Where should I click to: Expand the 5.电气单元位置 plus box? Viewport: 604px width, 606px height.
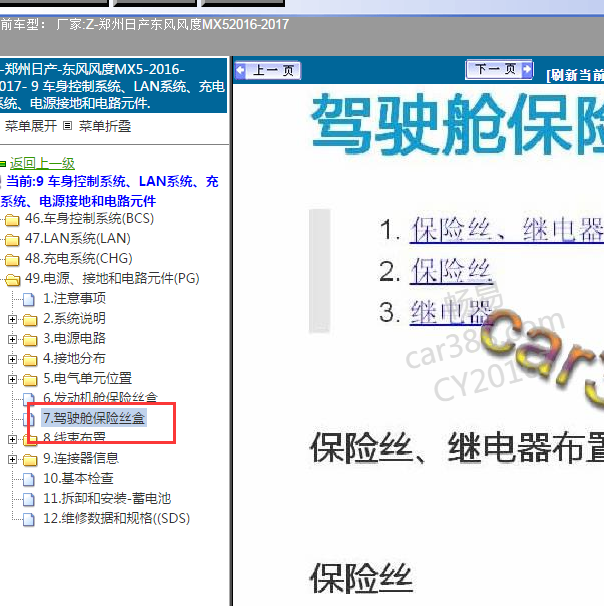pyautogui.click(x=12, y=380)
